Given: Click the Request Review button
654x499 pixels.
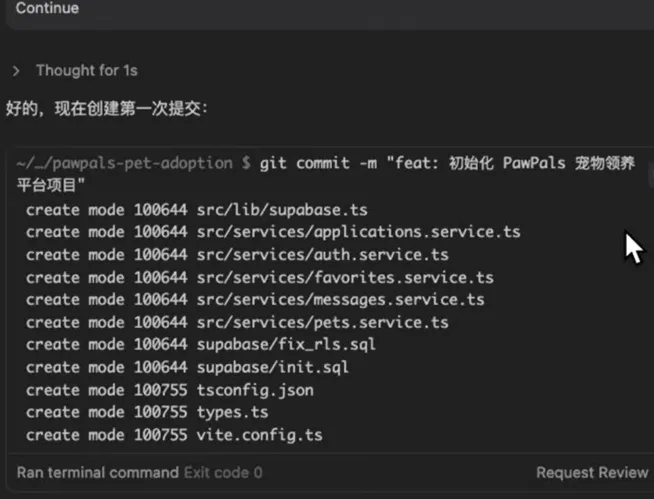Looking at the screenshot, I should [592, 472].
